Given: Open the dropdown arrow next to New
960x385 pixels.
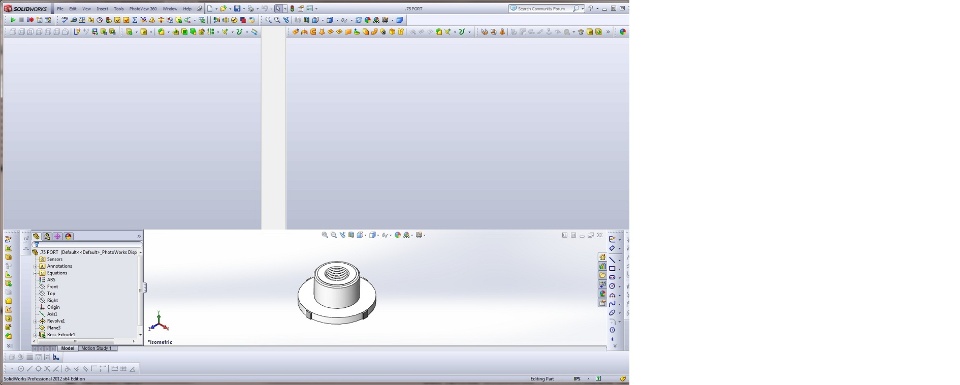Looking at the screenshot, I should click(x=216, y=9).
